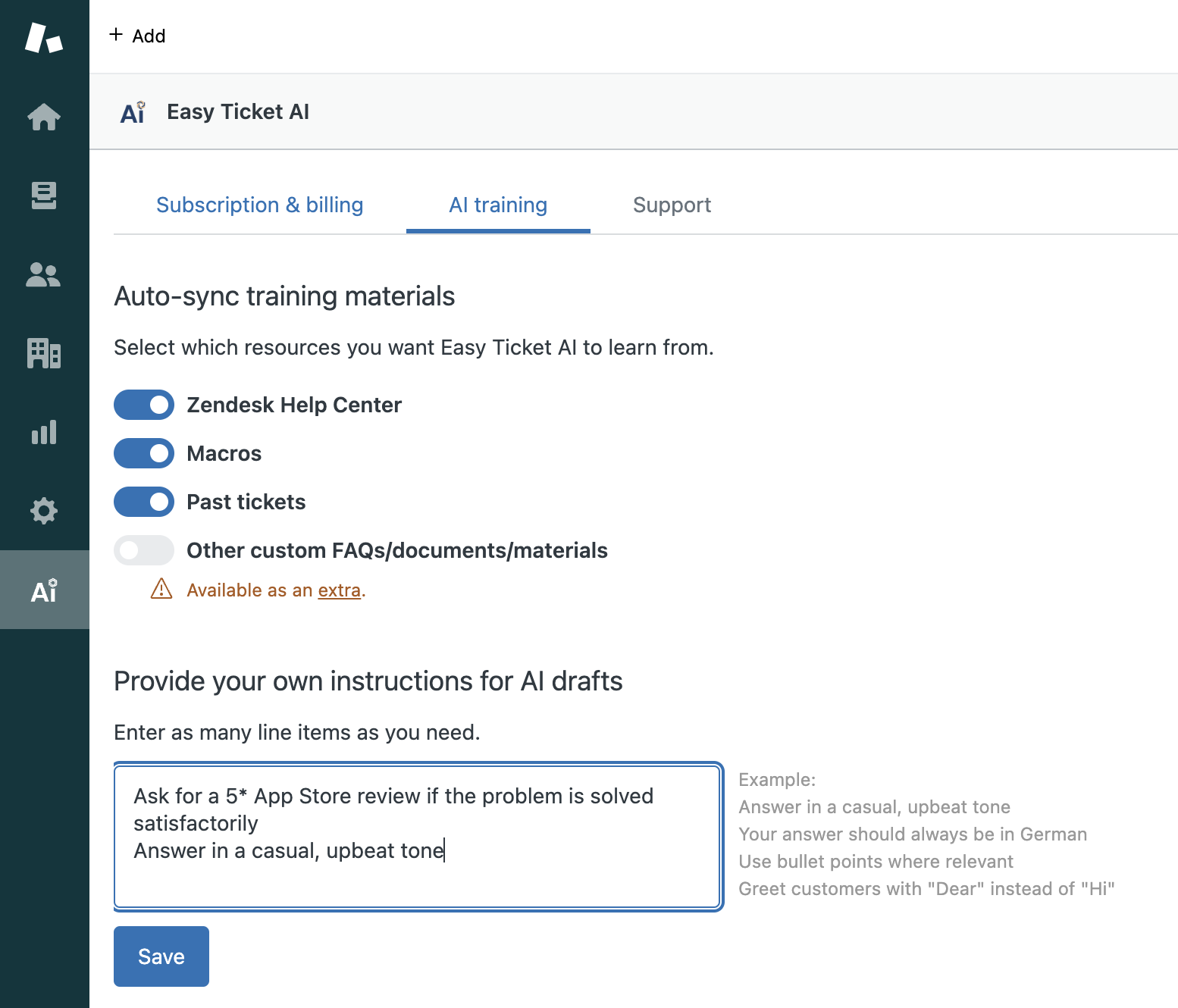Image resolution: width=1178 pixels, height=1008 pixels.
Task: Open the Reporting bar chart icon
Action: [44, 432]
